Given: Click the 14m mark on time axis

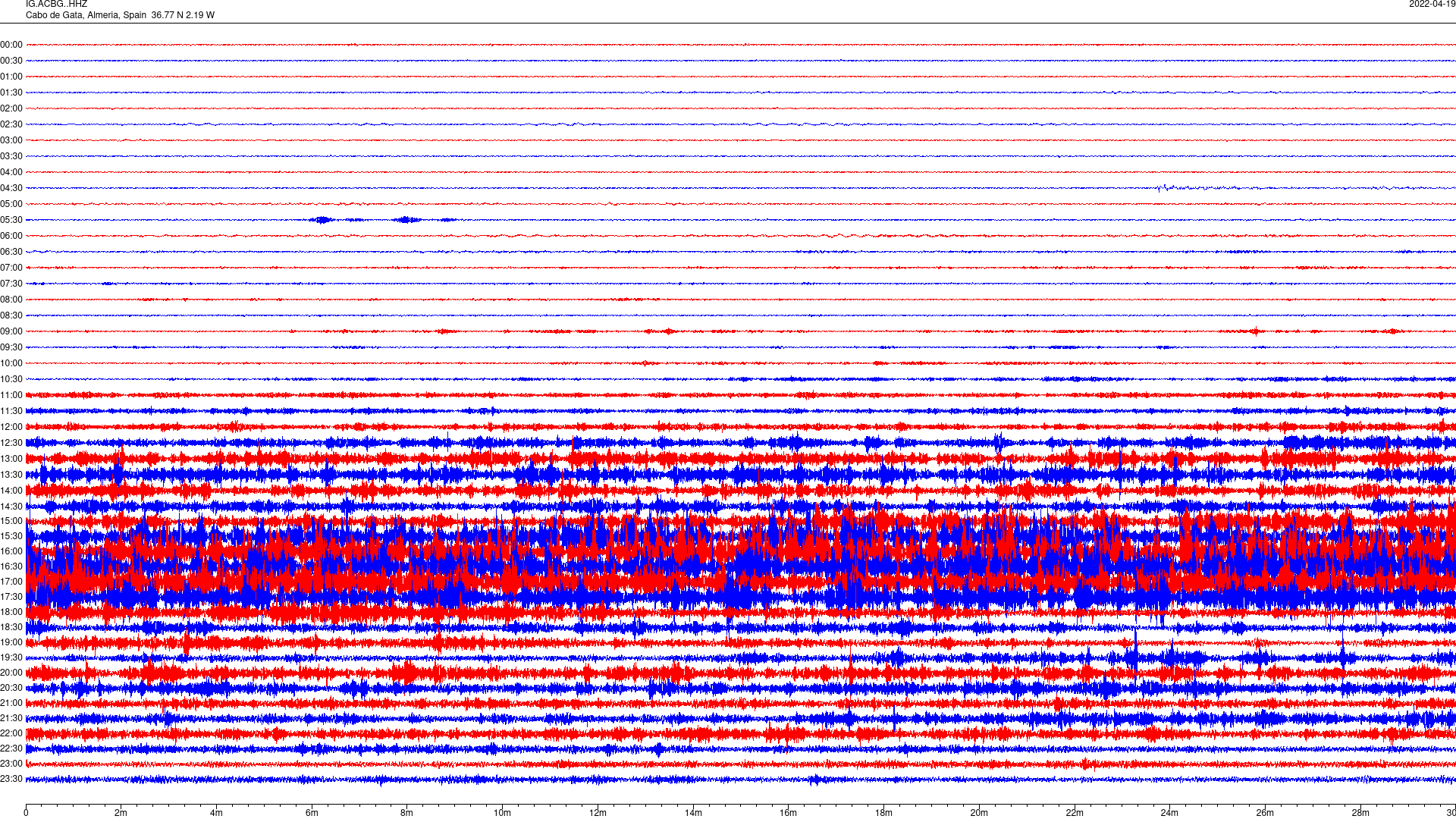Looking at the screenshot, I should 693,813.
